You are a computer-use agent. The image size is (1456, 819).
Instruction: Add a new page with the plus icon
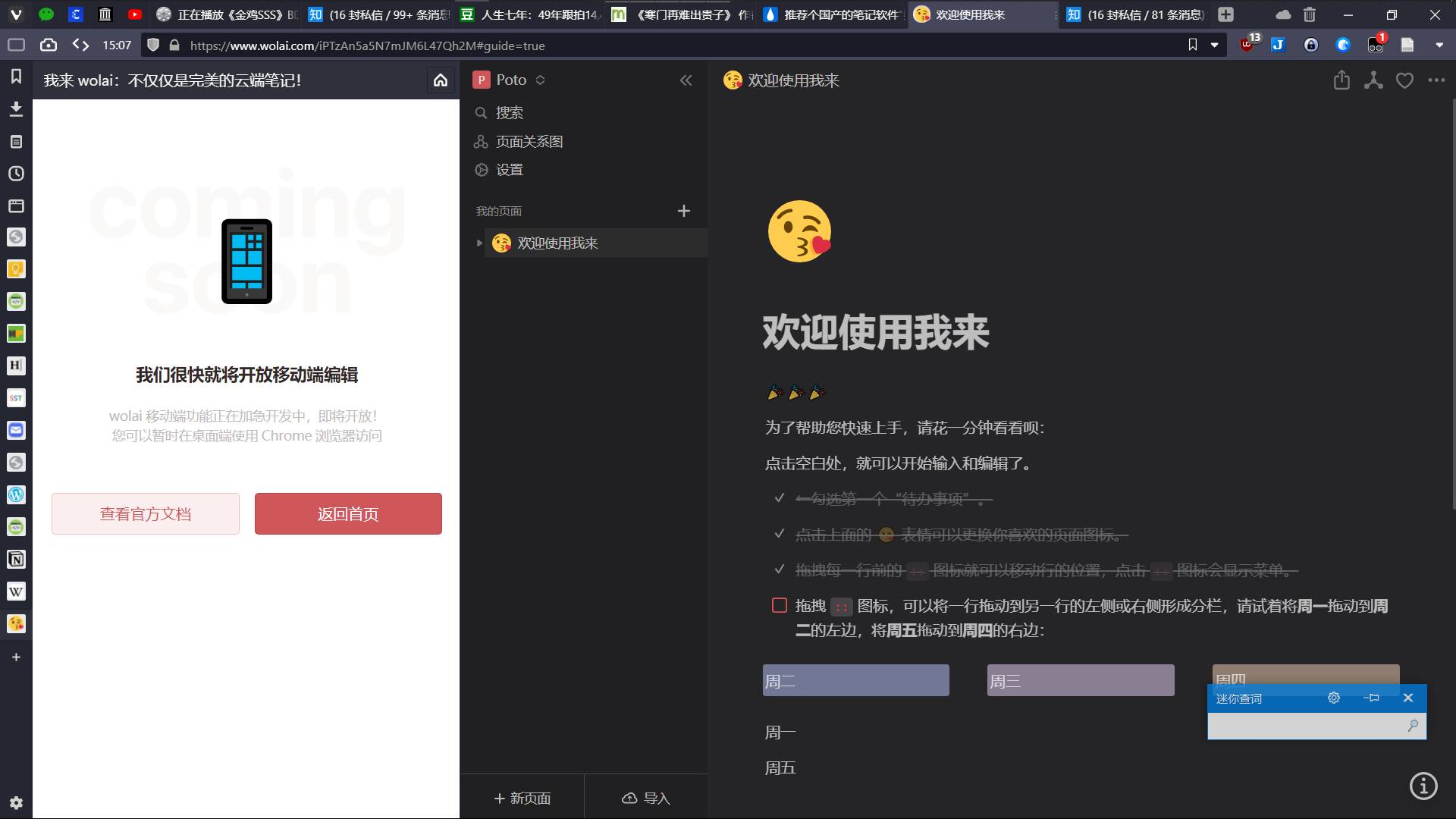point(683,211)
